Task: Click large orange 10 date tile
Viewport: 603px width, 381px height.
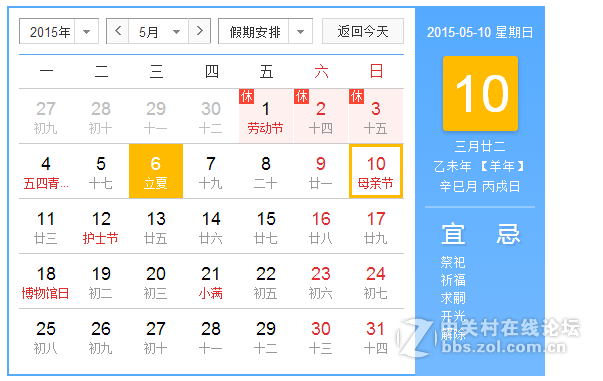Action: [480, 93]
